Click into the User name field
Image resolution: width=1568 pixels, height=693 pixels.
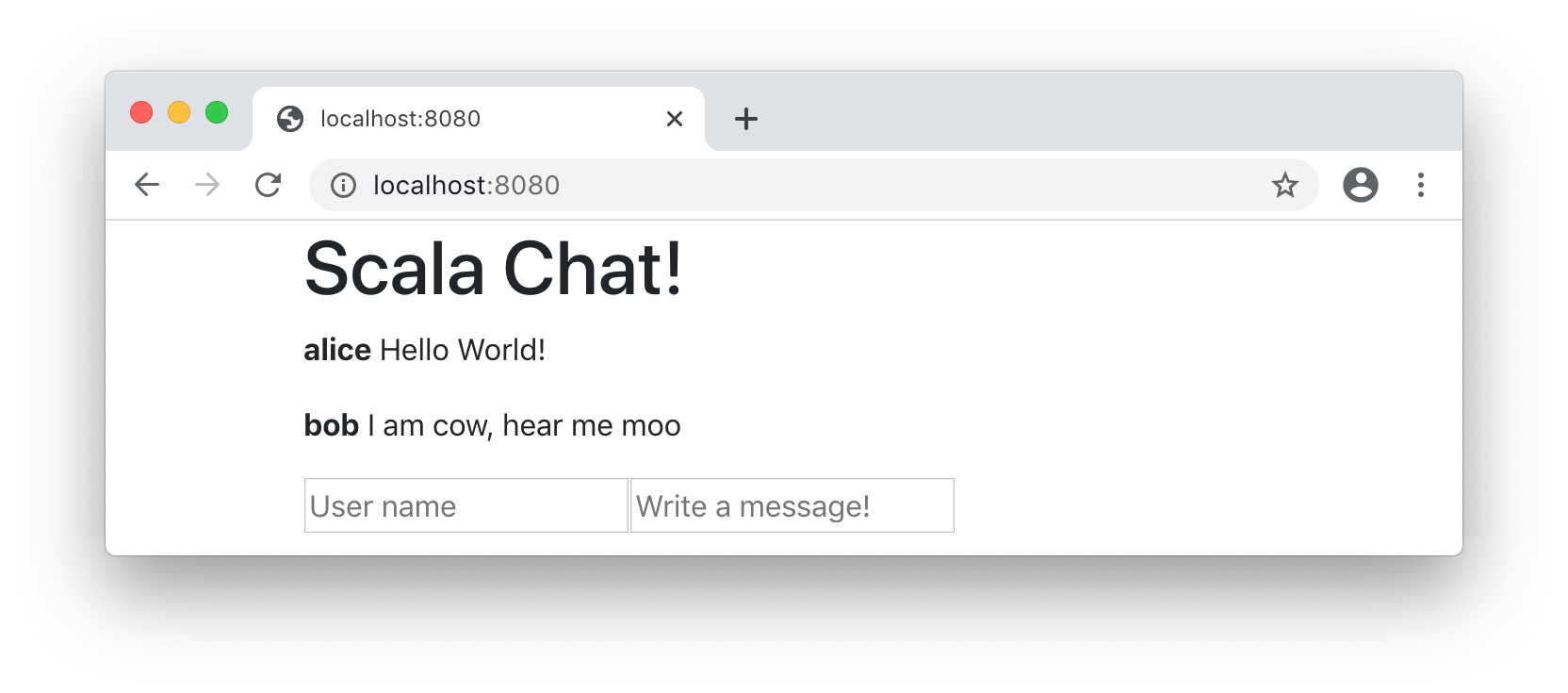pos(465,506)
